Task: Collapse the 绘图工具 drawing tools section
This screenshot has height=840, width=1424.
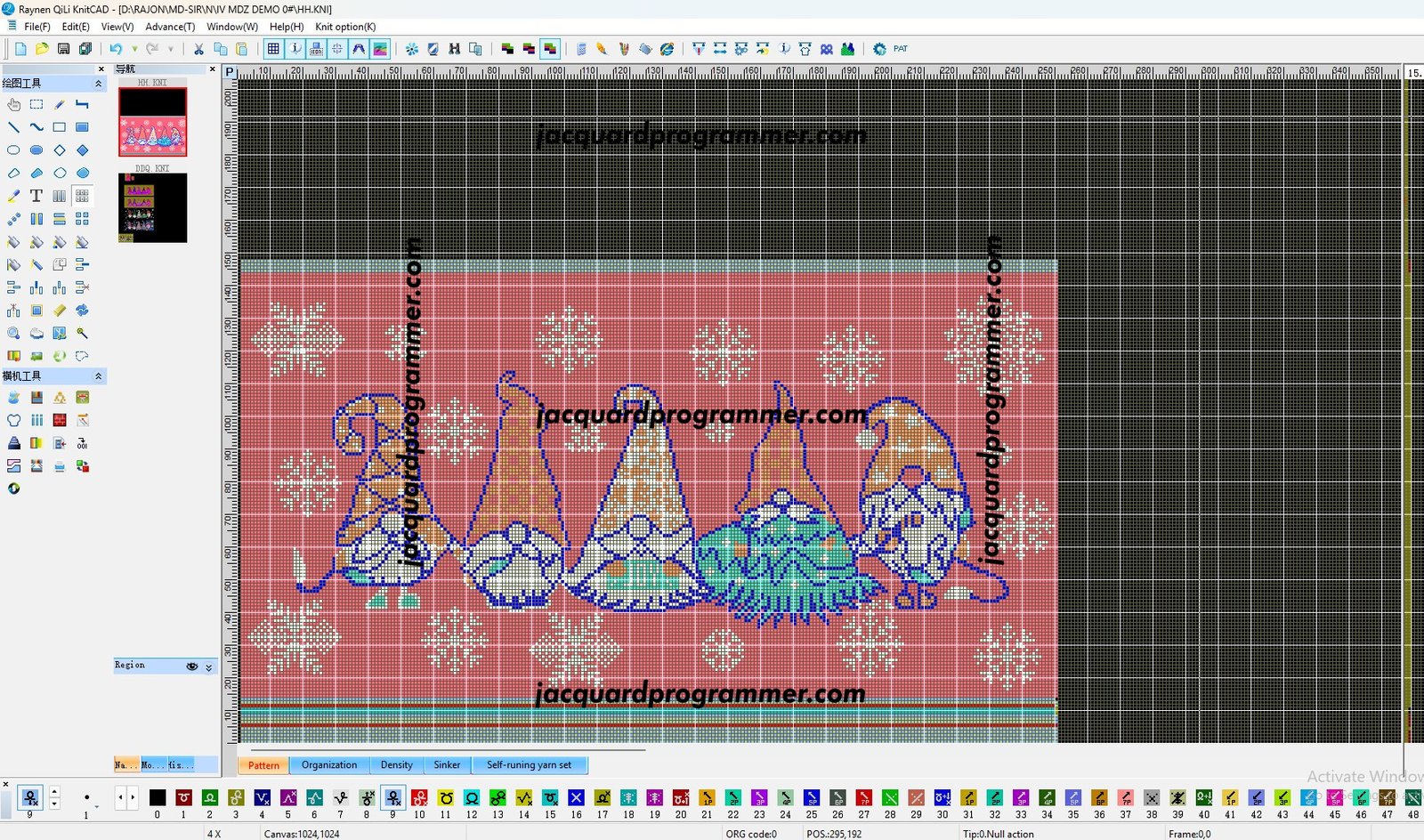Action: 98,84
